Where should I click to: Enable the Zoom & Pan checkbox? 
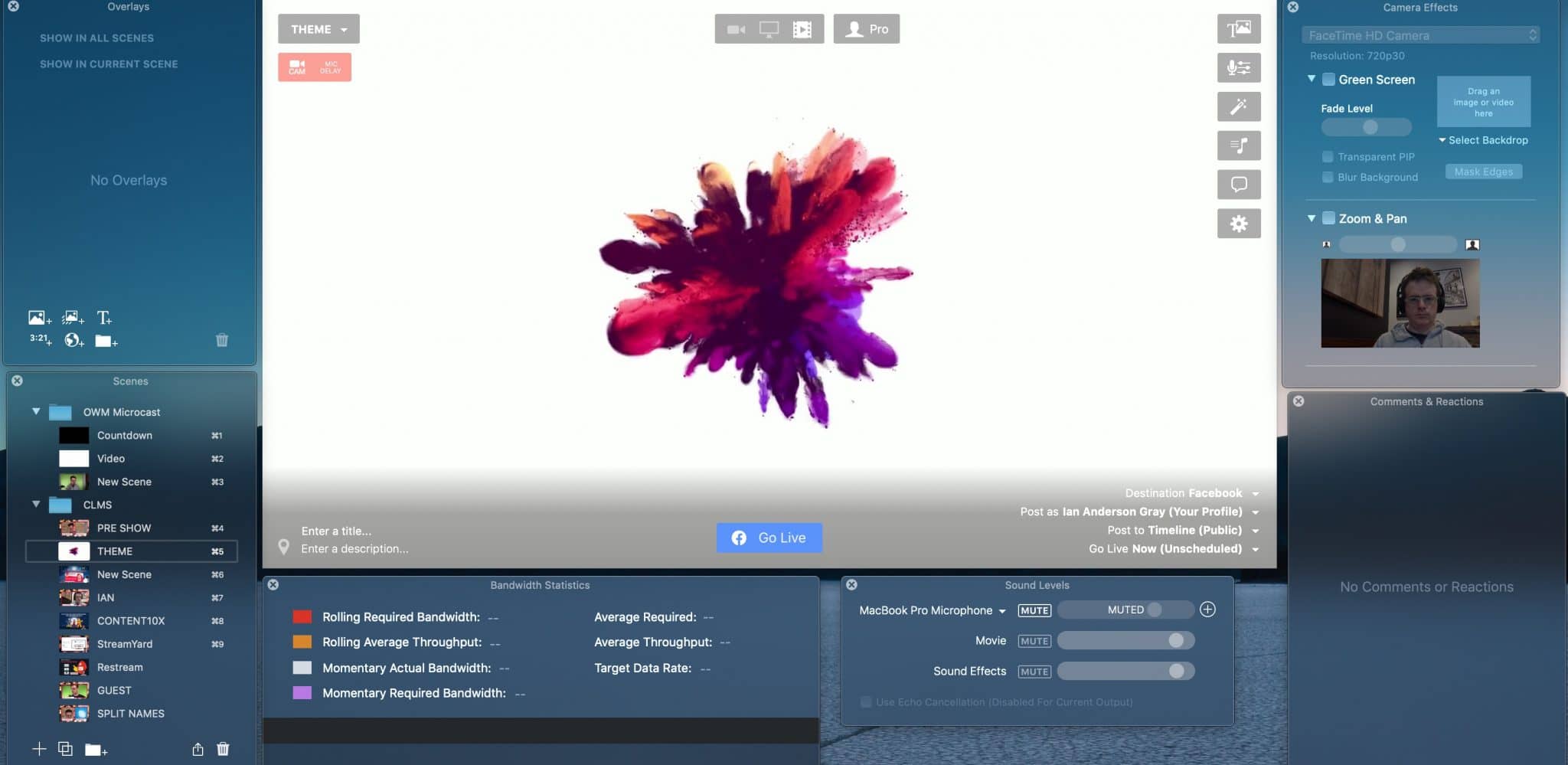[x=1328, y=218]
